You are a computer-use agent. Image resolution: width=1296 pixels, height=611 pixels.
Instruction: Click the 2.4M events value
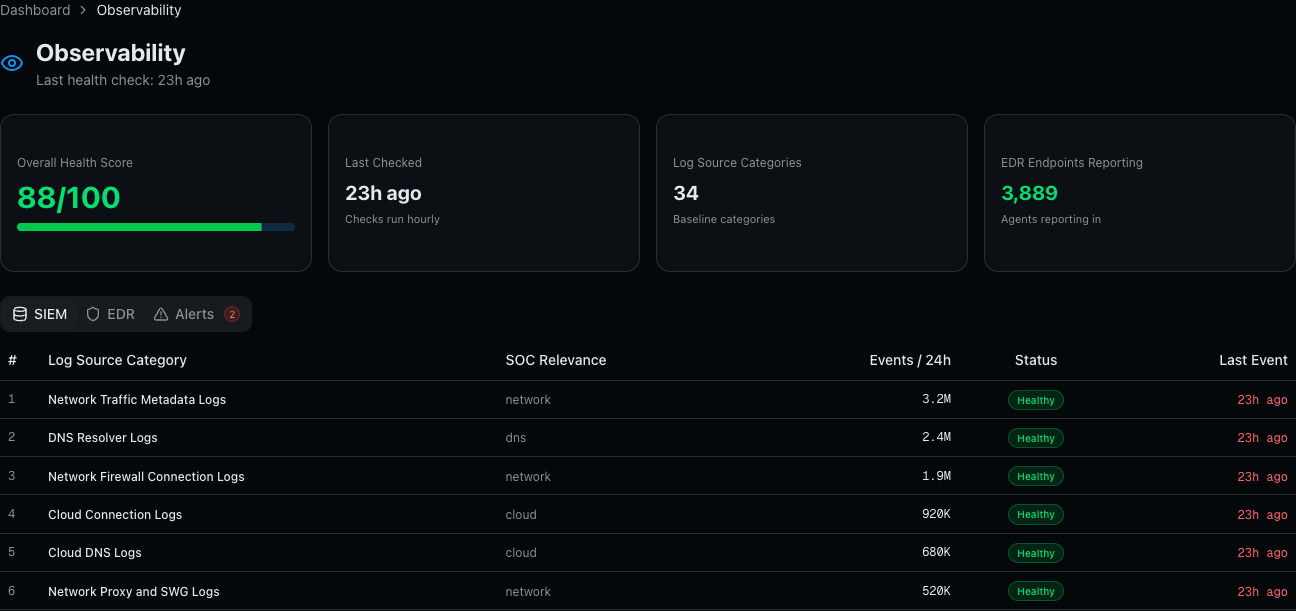coord(936,437)
